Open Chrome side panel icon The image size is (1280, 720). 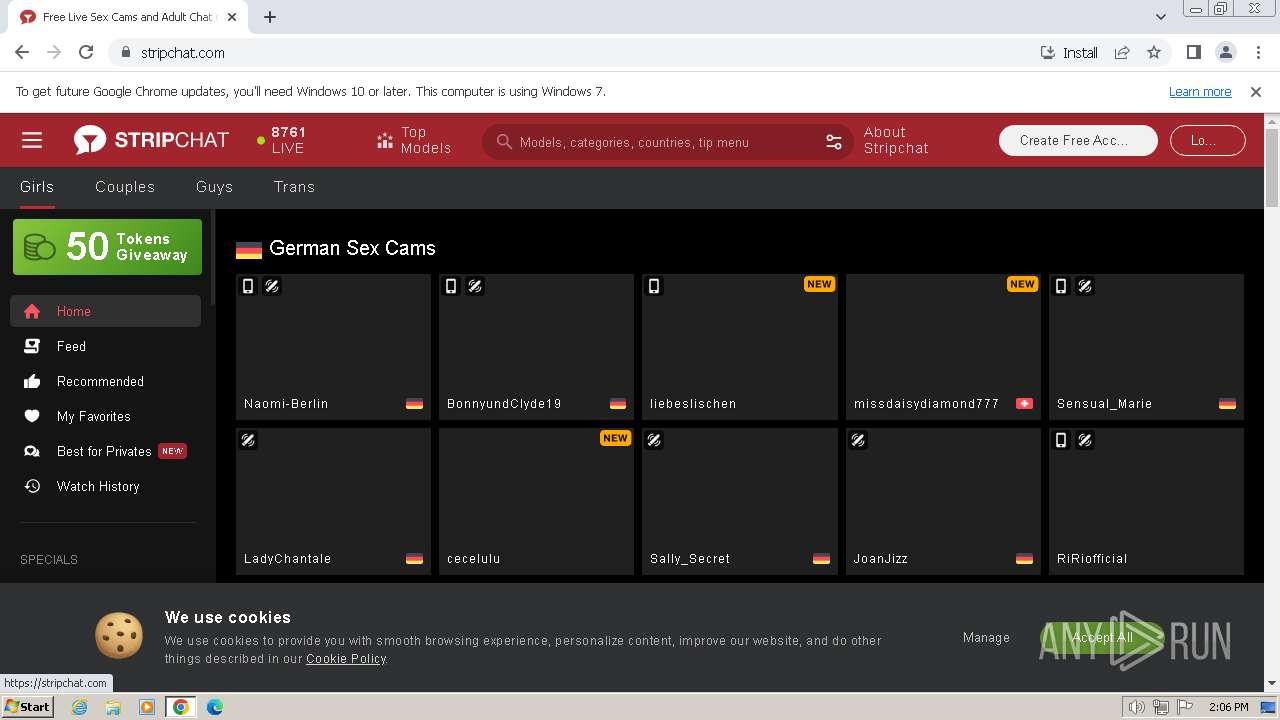pyautogui.click(x=1193, y=52)
